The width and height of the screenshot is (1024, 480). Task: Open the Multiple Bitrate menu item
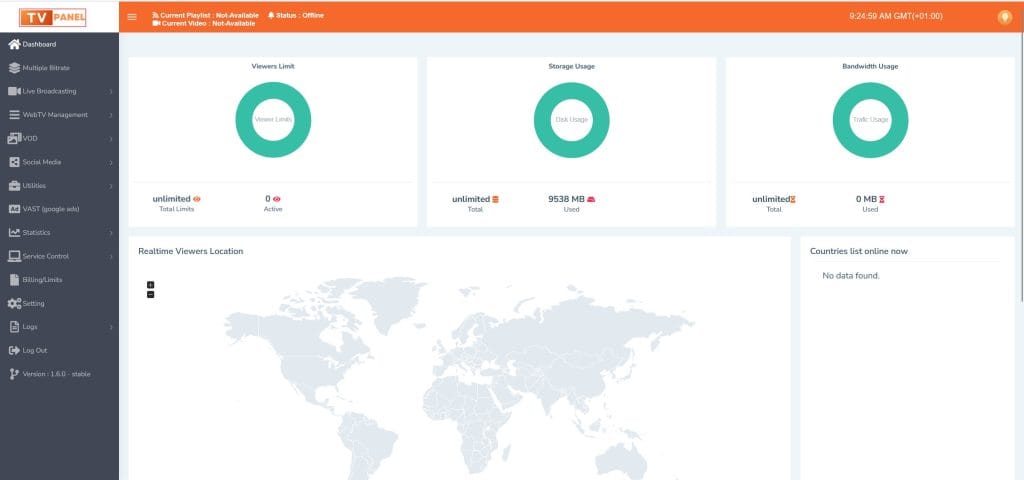tap(59, 68)
